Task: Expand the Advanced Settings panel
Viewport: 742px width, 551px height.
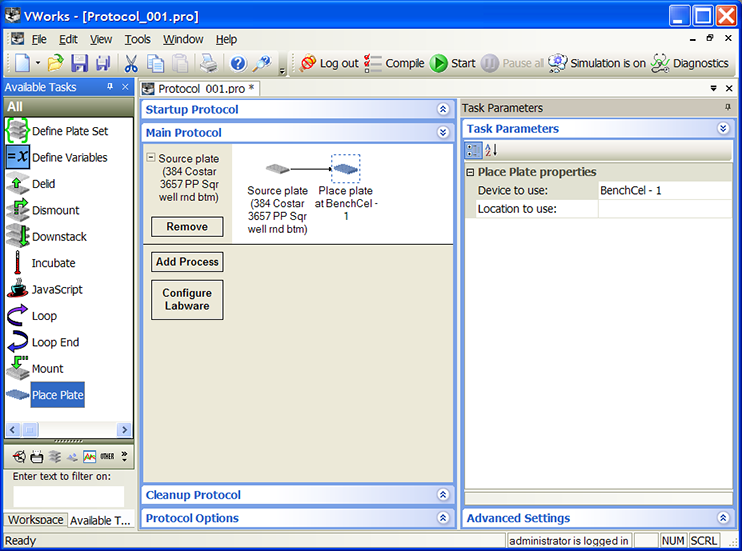Action: click(x=723, y=518)
